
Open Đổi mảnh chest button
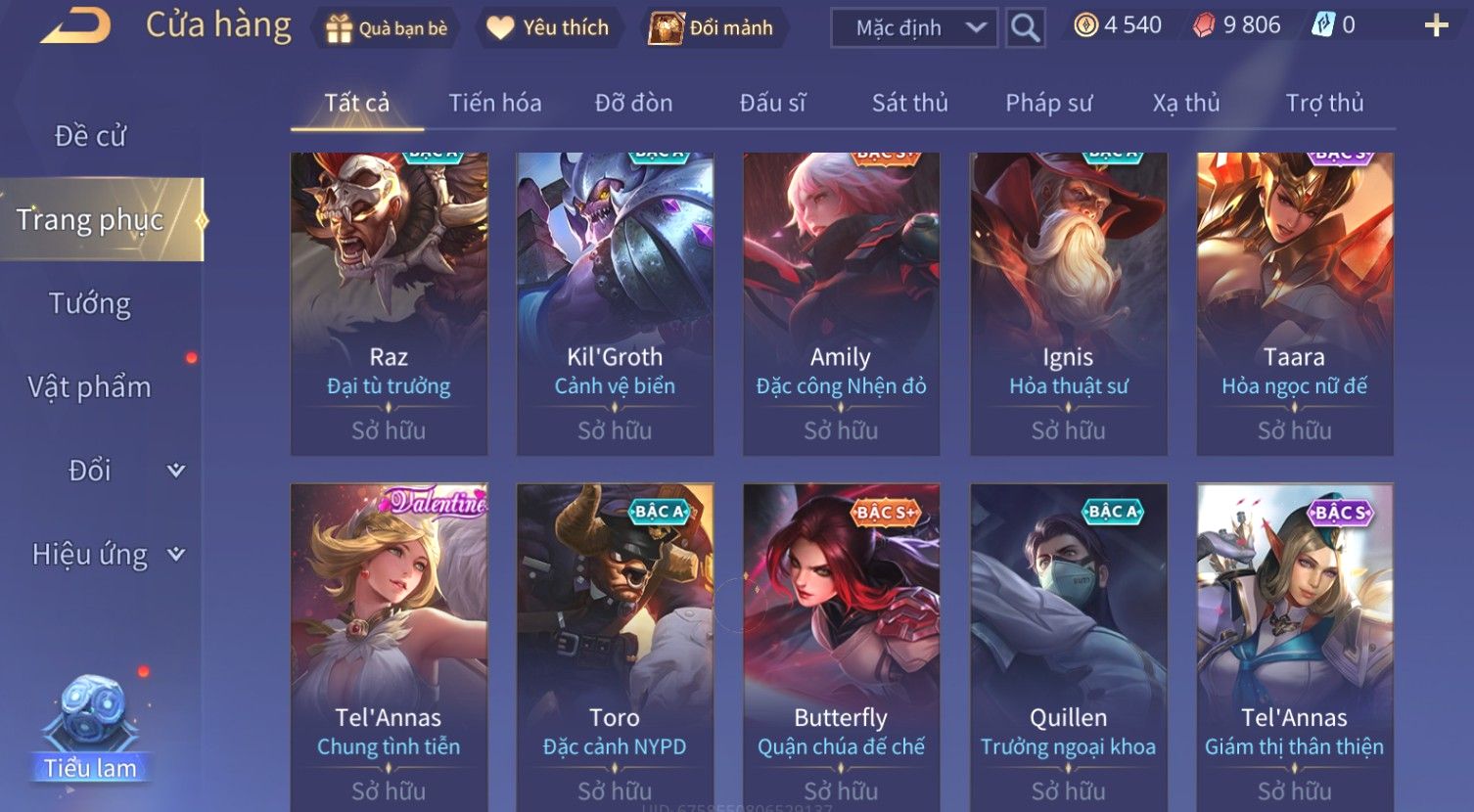pos(713,27)
